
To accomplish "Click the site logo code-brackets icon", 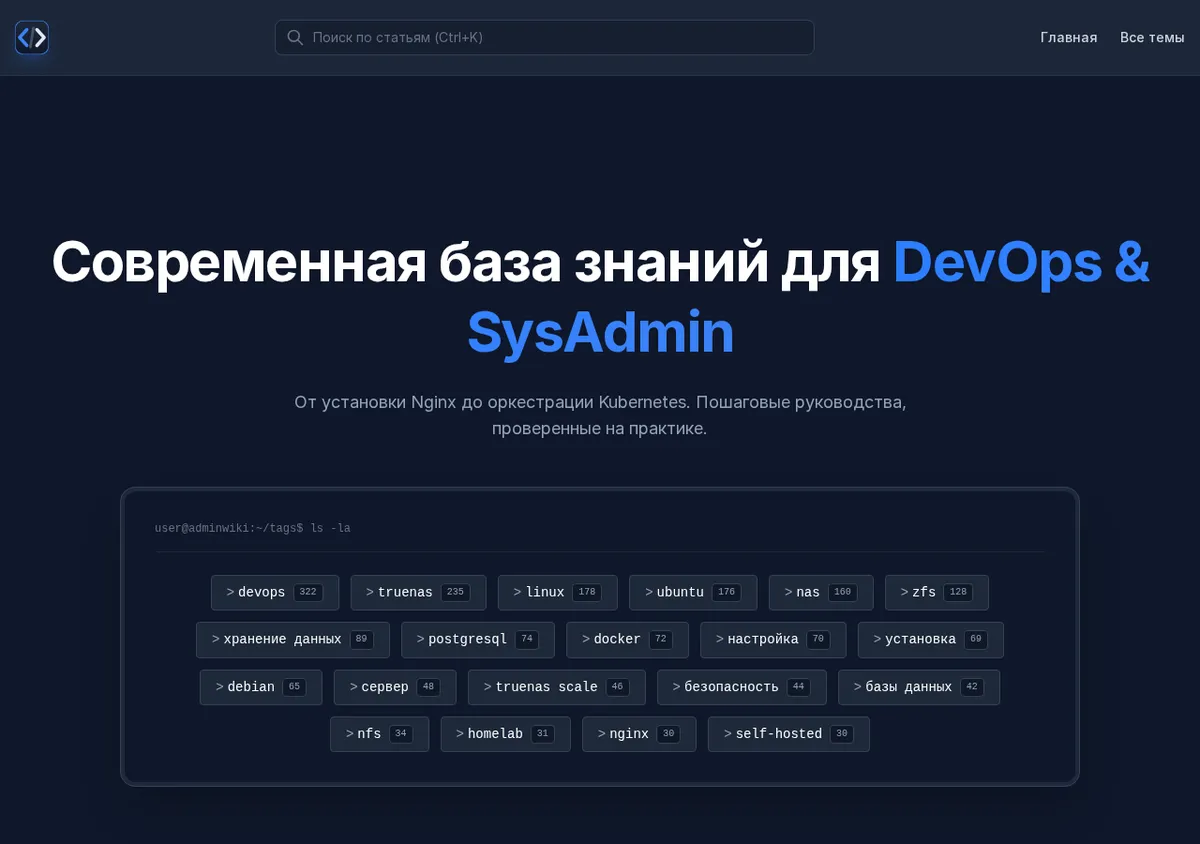I will (x=32, y=38).
